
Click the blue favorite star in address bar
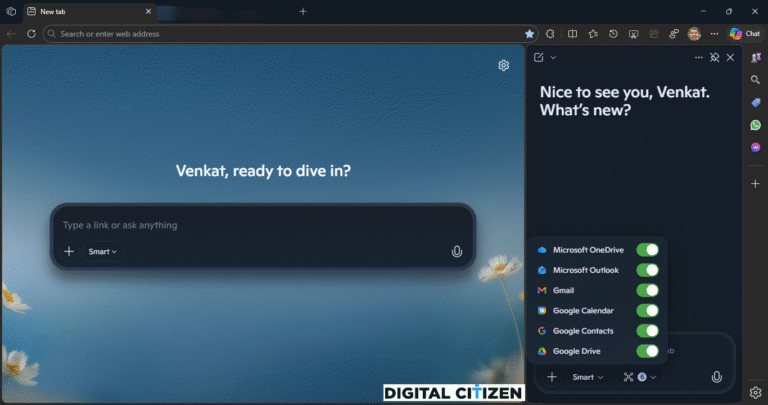(529, 34)
